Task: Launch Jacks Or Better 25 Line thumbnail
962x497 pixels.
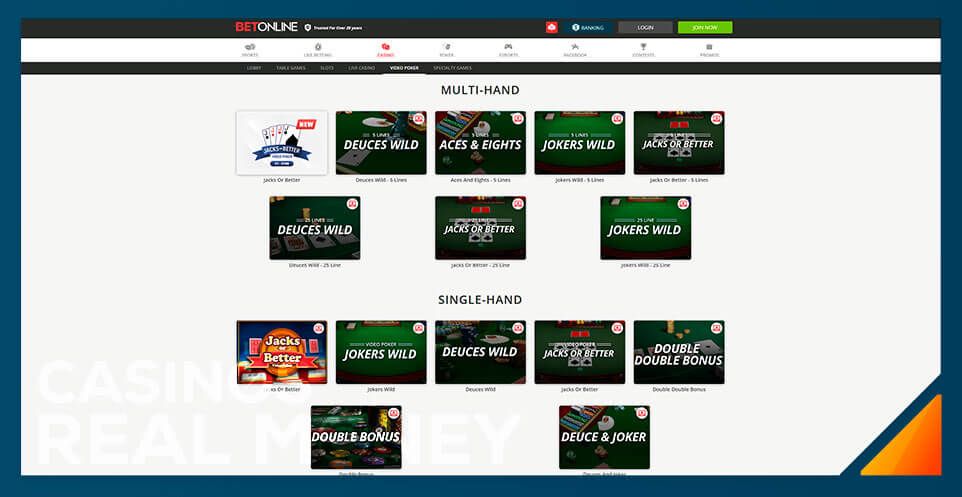Action: [x=480, y=228]
